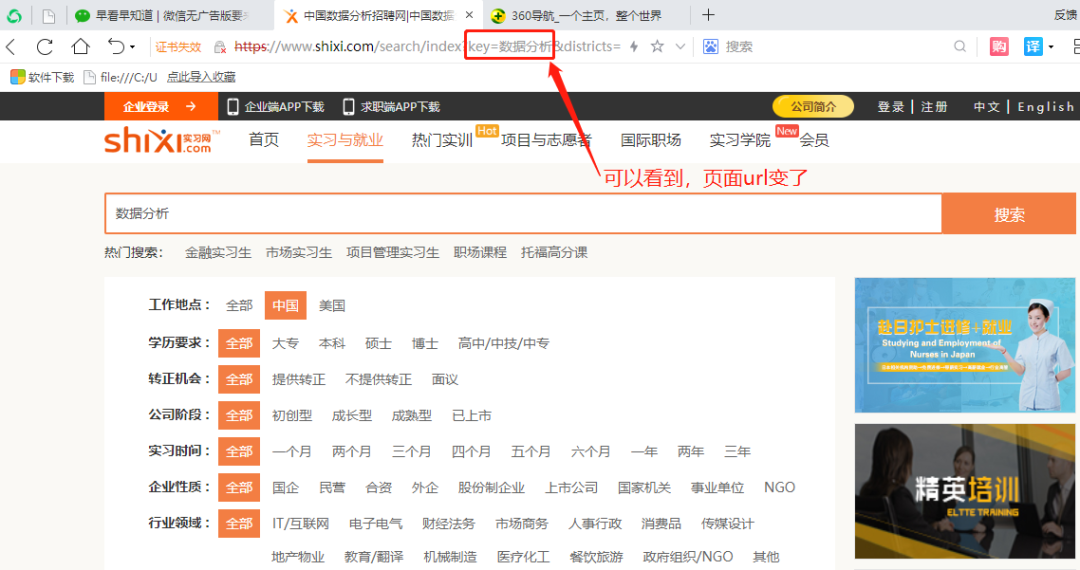Click the Baidu paw search engine icon
Image resolution: width=1080 pixels, height=570 pixels.
[x=711, y=46]
